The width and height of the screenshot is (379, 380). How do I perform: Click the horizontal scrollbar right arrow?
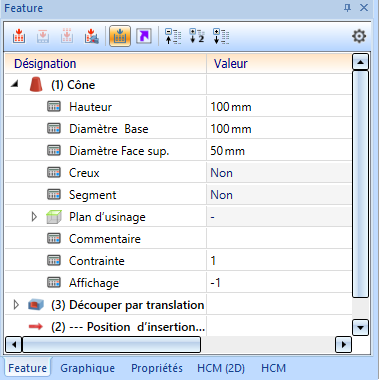point(343,344)
